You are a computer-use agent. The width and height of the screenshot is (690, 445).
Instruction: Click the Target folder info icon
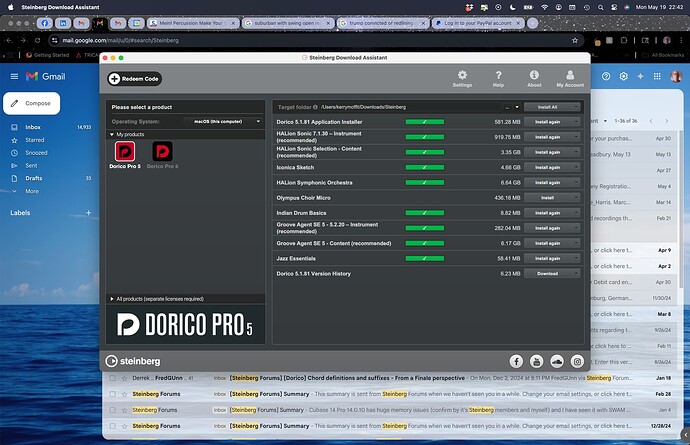tap(315, 107)
